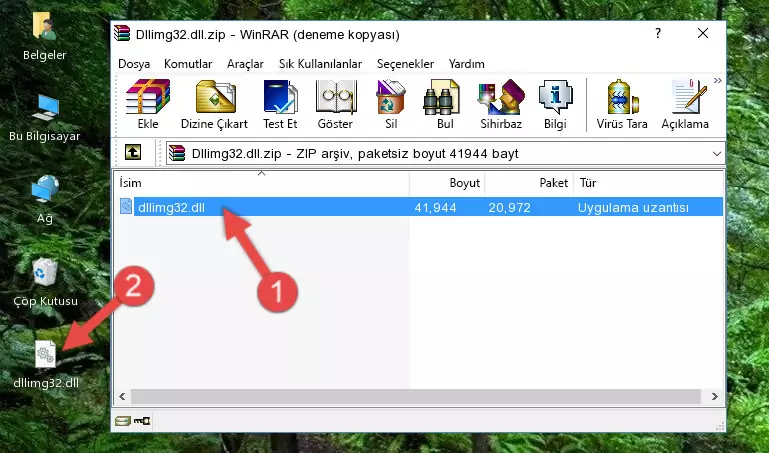Click the archive icon in the address bar

pyautogui.click(x=177, y=153)
